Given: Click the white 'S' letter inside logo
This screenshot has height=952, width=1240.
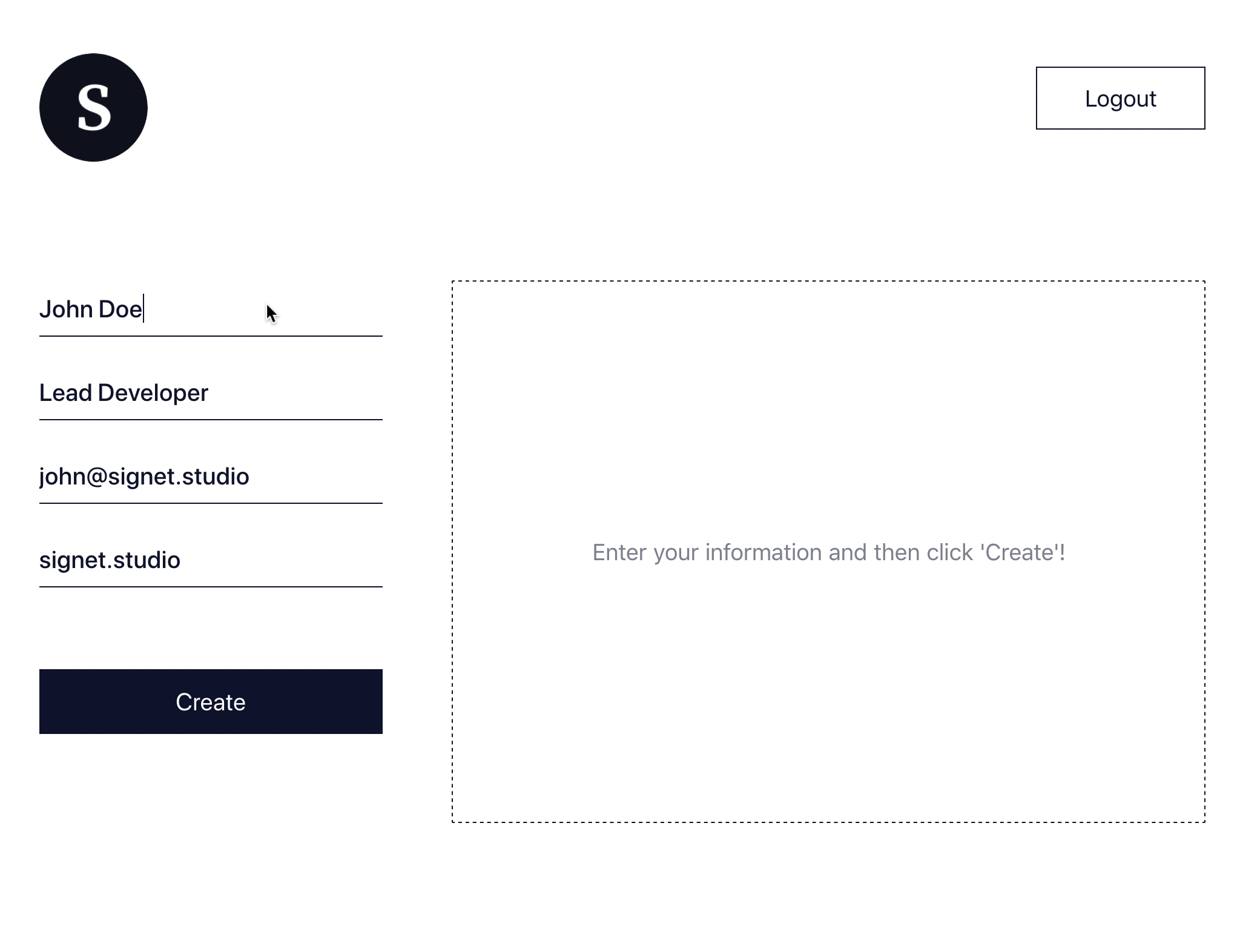Looking at the screenshot, I should [x=94, y=108].
